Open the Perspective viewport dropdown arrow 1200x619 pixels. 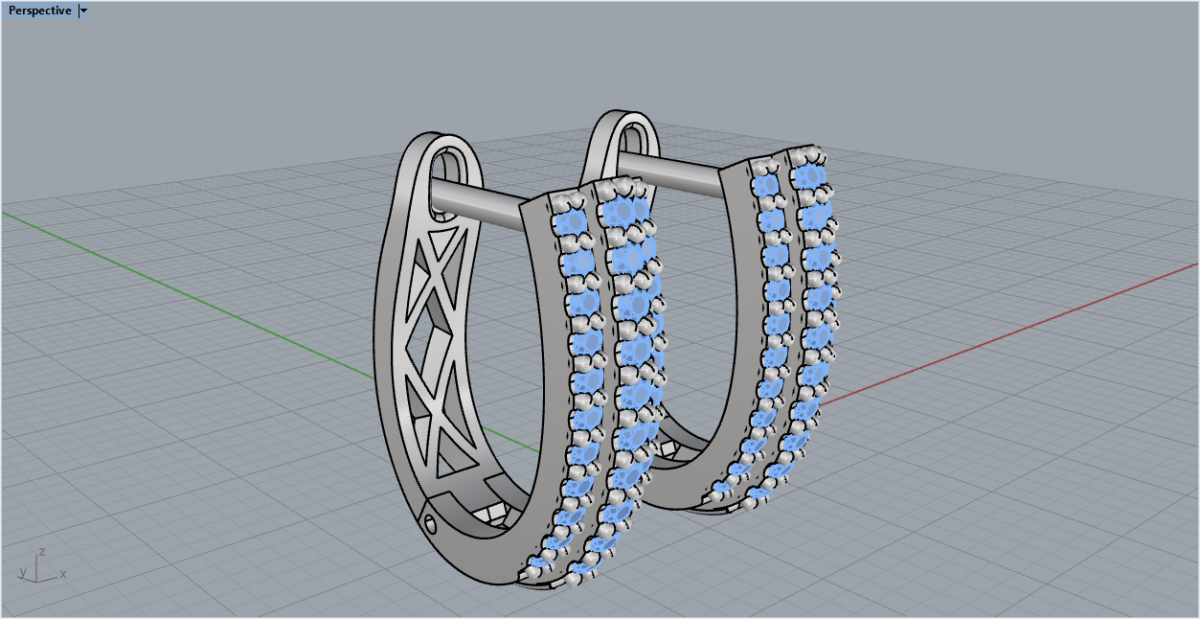(83, 11)
